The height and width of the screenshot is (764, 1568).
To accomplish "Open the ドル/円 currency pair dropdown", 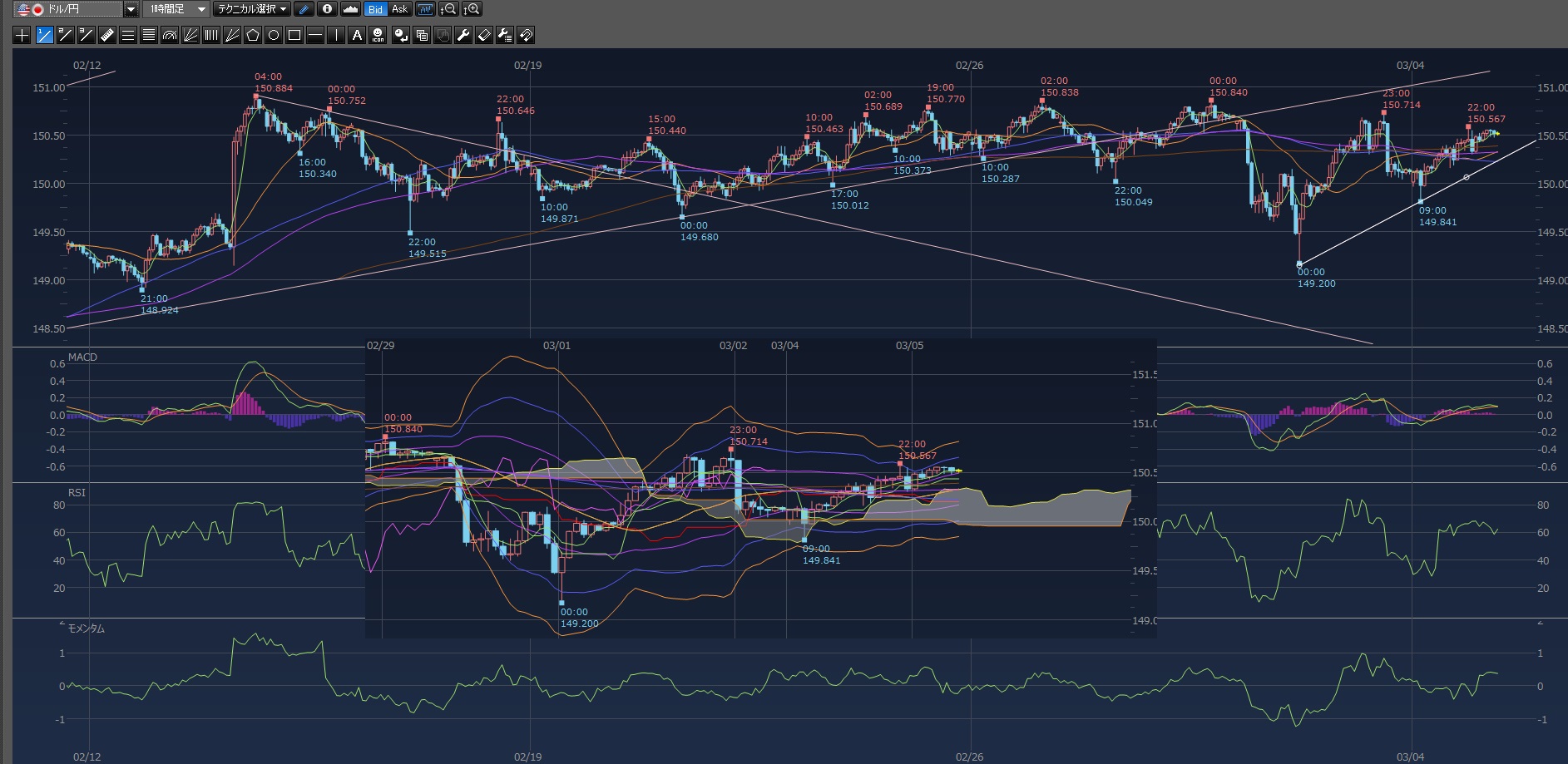I will click(x=131, y=9).
